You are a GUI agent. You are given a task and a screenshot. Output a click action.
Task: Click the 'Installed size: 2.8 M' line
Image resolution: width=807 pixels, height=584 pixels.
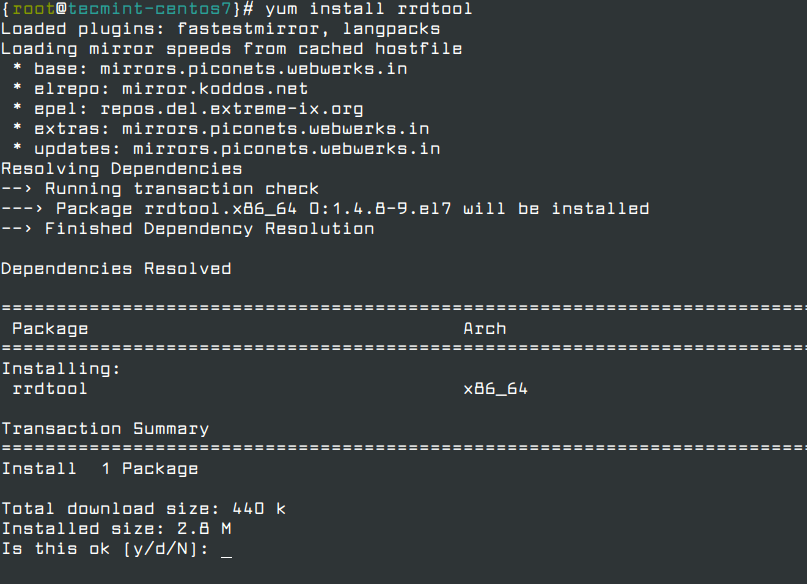pos(116,528)
